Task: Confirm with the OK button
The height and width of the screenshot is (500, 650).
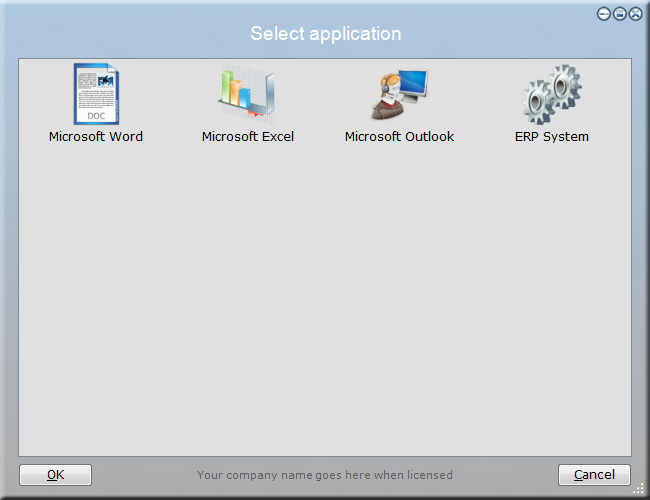Action: click(x=56, y=475)
